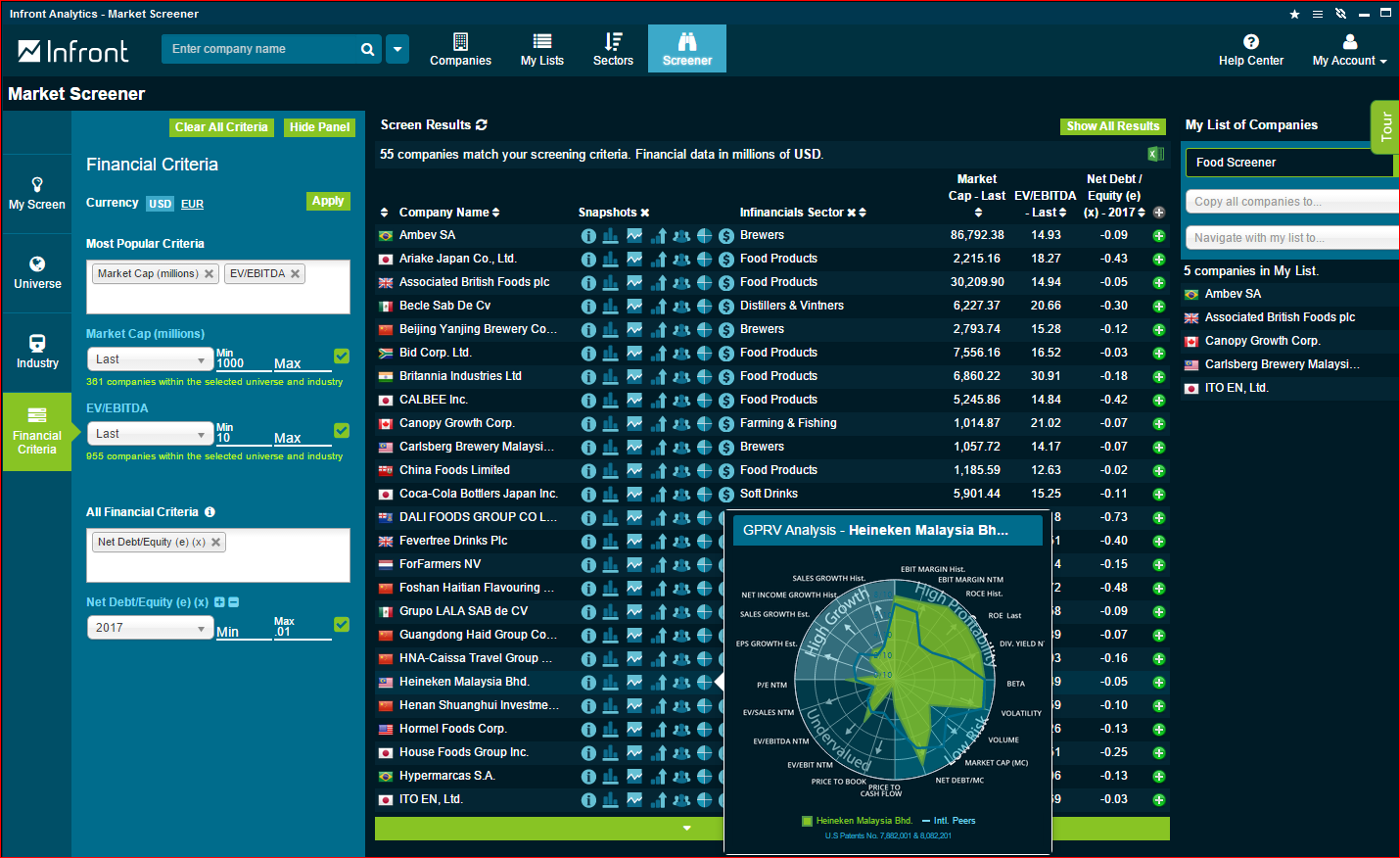This screenshot has width=1400, height=858.
Task: Remove Market Cap (millions) criteria tag
Action: 209,273
